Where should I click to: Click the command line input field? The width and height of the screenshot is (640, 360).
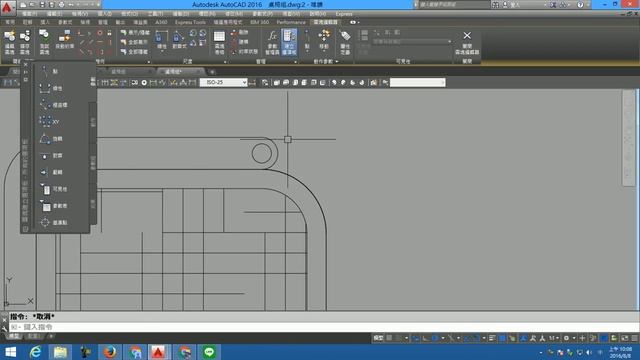pyautogui.click(x=322, y=327)
